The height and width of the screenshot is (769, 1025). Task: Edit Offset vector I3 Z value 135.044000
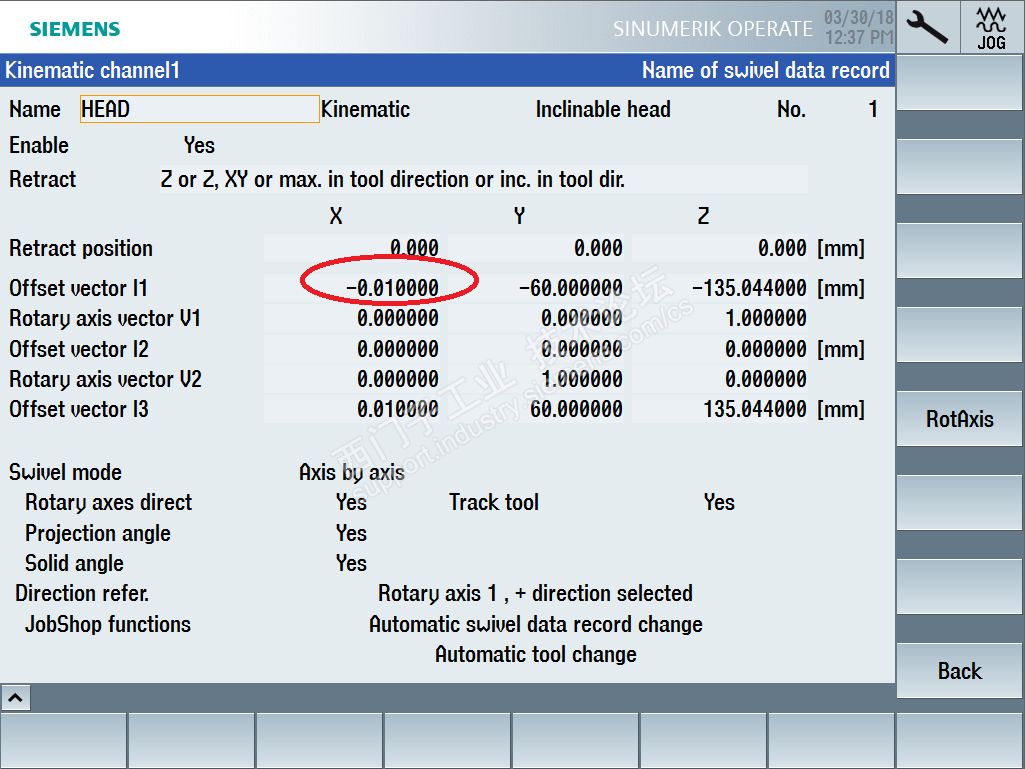coord(719,409)
